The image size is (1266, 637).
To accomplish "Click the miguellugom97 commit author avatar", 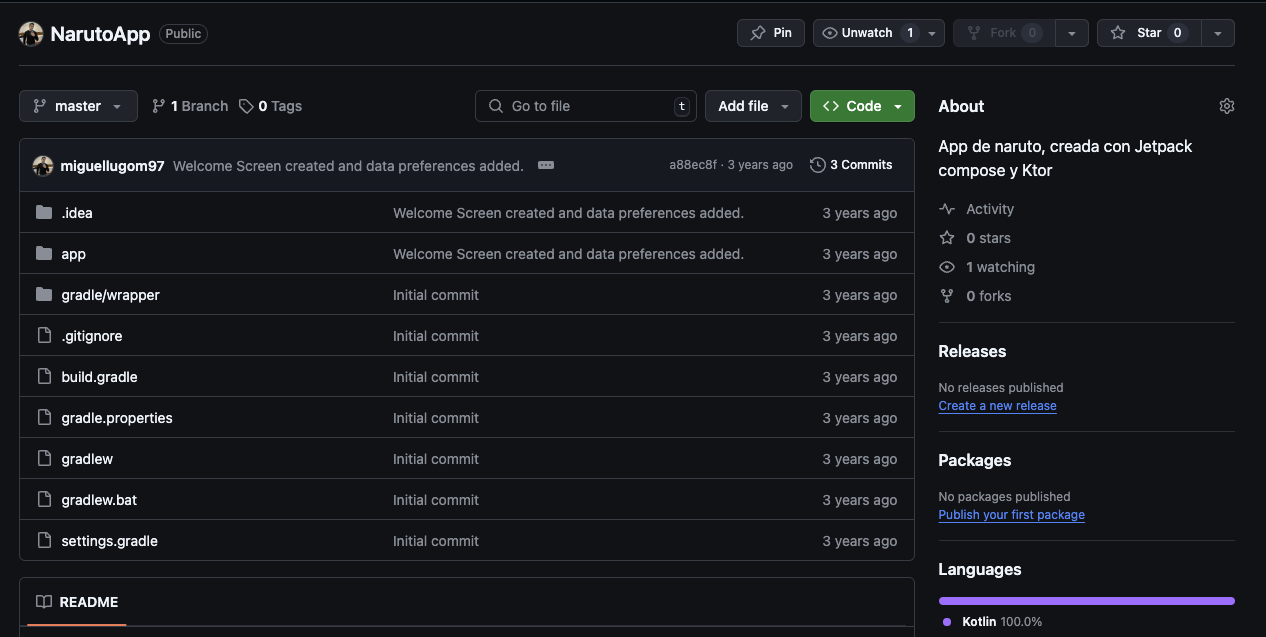I will tap(43, 166).
